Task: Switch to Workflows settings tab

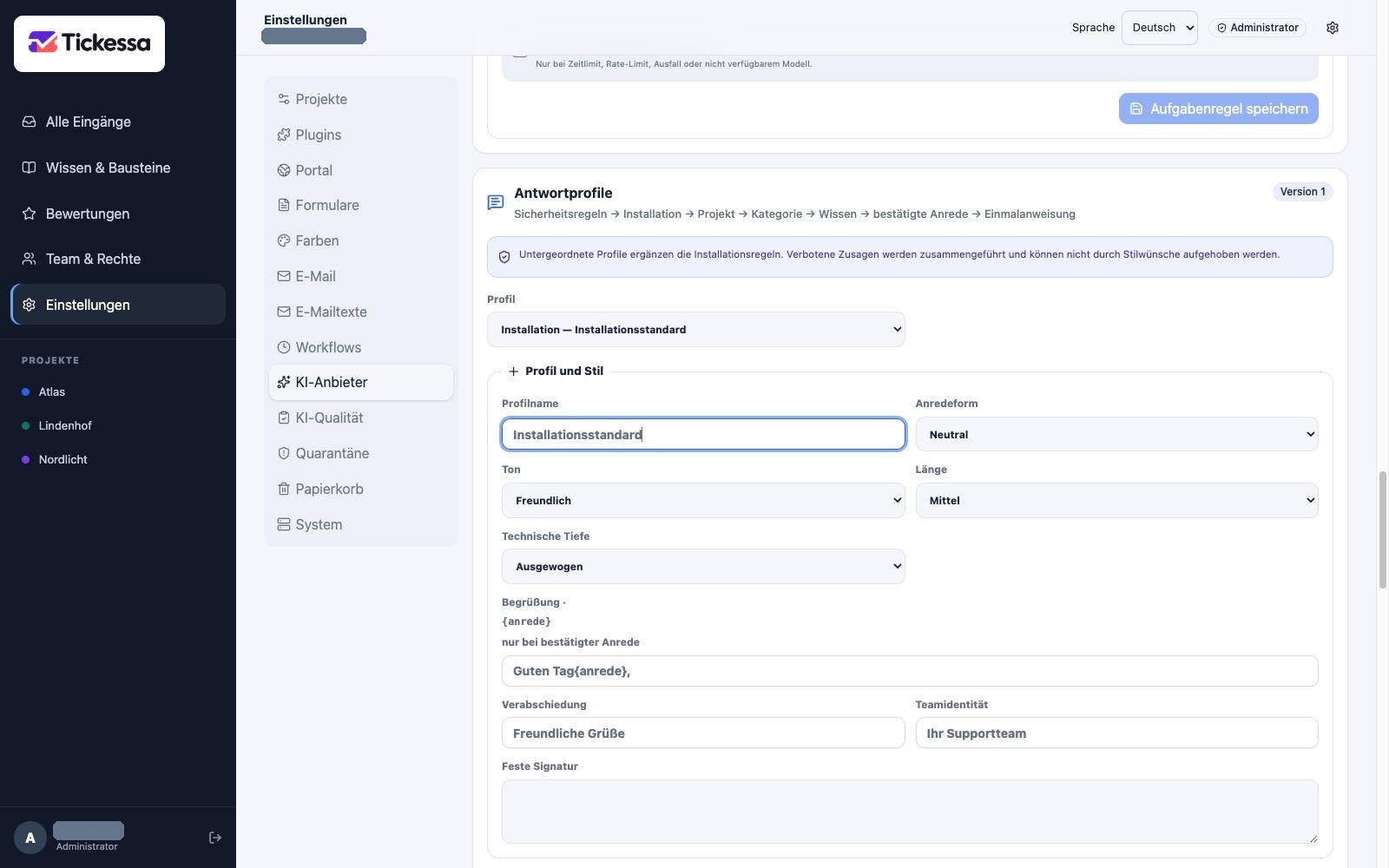Action: click(361, 347)
